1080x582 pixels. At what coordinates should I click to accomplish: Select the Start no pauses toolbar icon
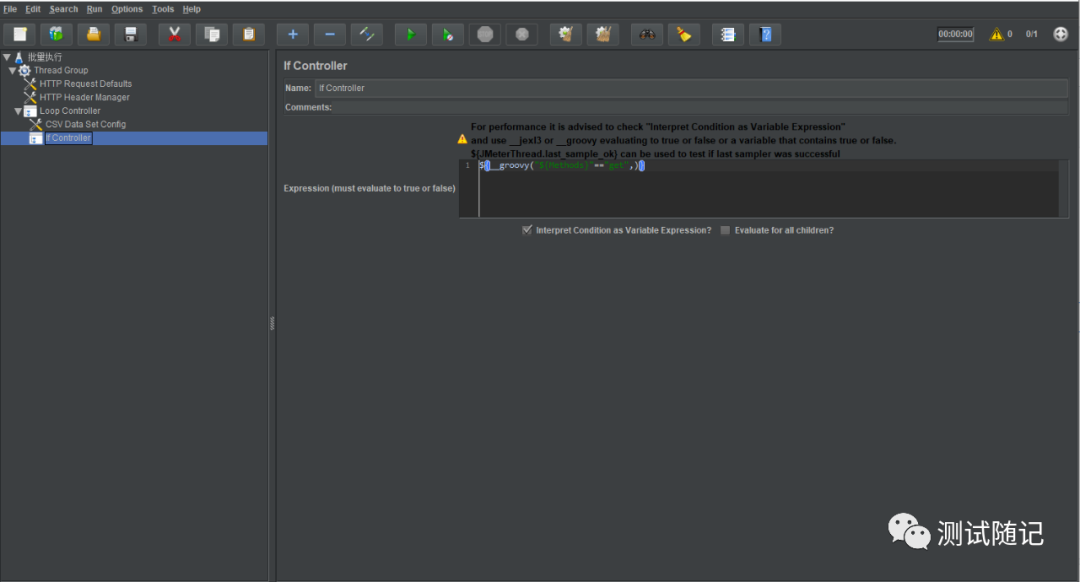pyautogui.click(x=448, y=34)
